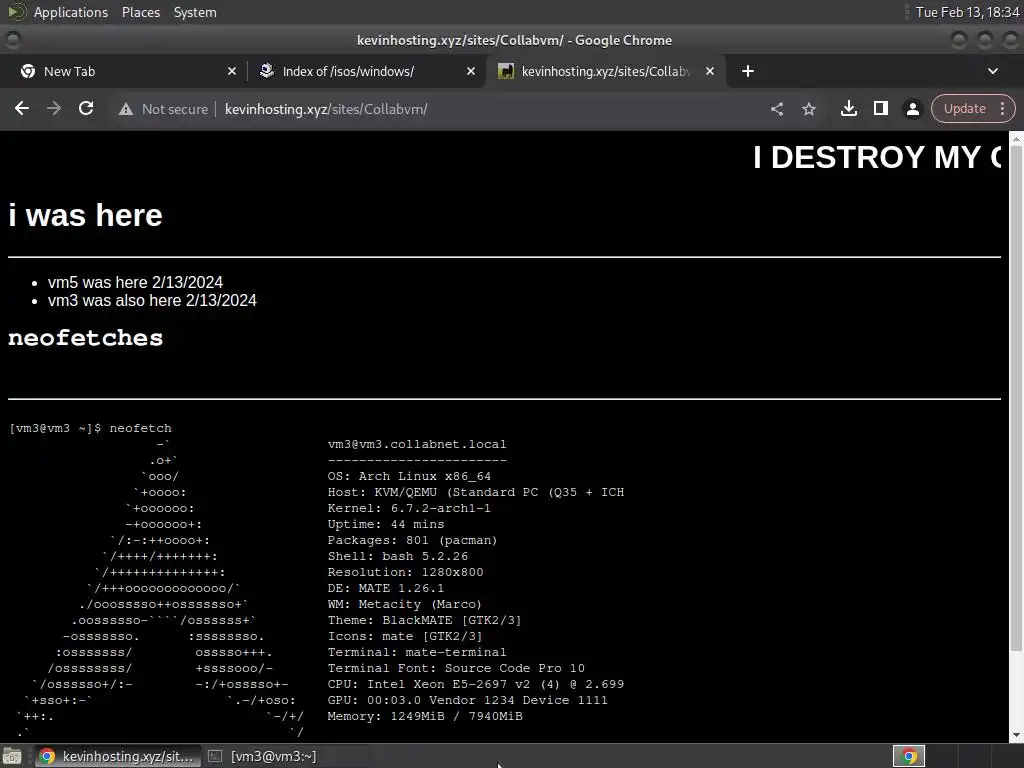Open the Places menu

click(140, 12)
